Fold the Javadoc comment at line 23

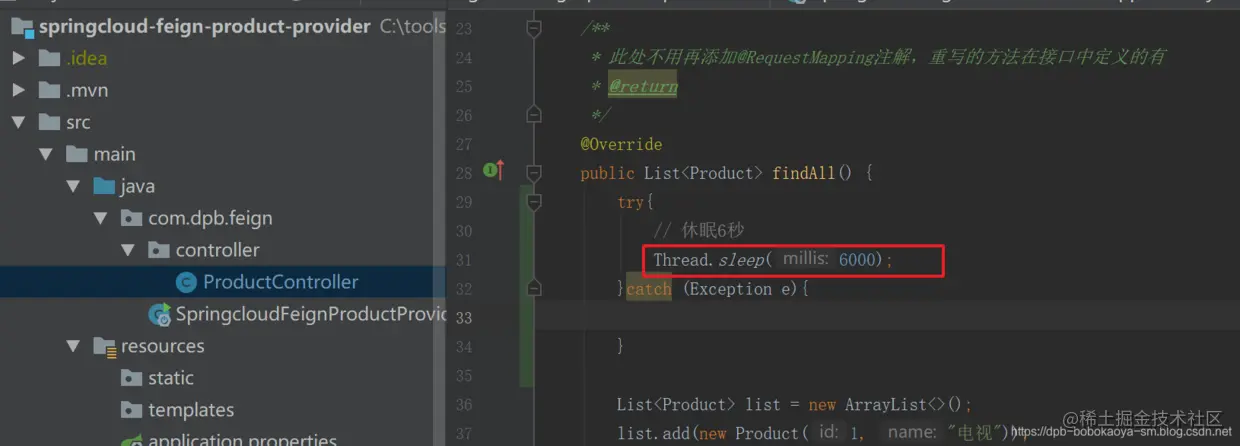[x=534, y=28]
